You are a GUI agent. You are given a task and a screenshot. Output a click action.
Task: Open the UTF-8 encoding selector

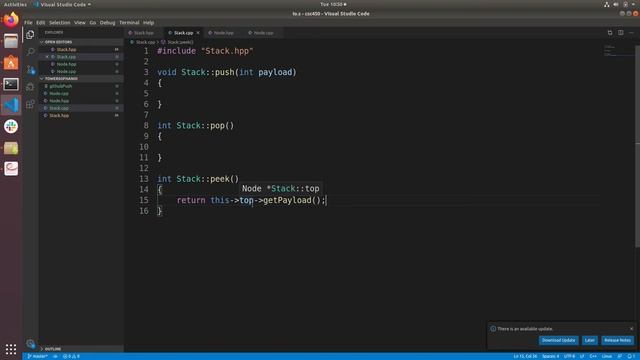[569, 356]
